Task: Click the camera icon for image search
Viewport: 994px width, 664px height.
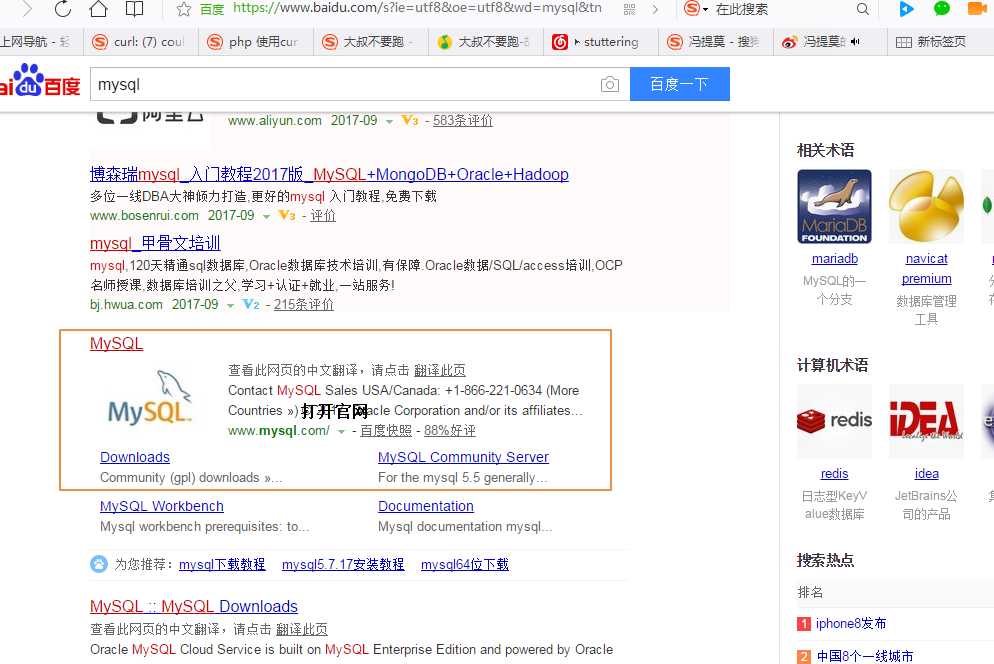Action: click(610, 85)
